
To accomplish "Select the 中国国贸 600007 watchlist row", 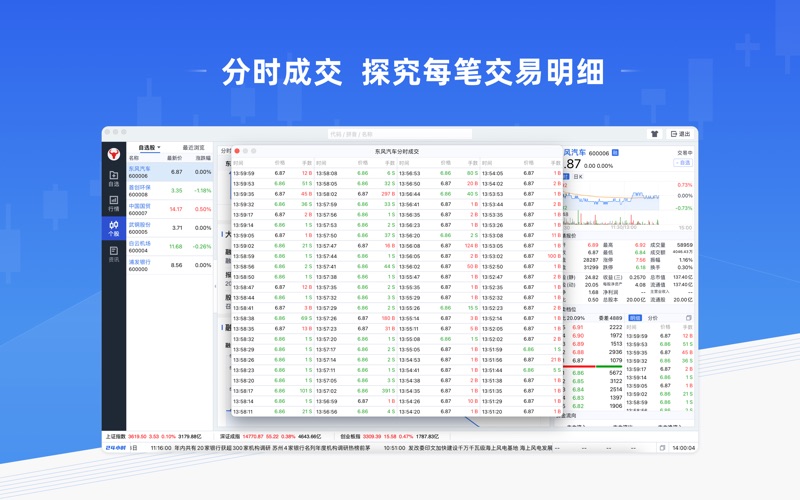I will pos(169,209).
